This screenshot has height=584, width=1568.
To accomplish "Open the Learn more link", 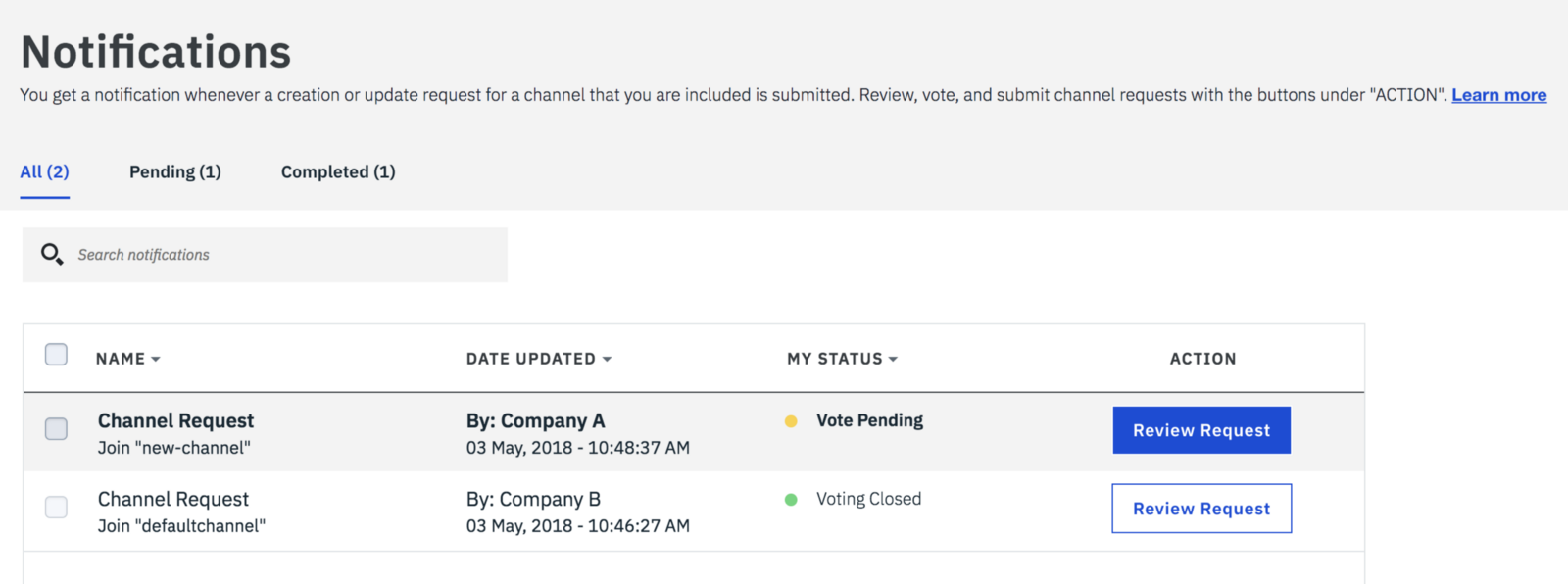I will [x=1498, y=95].
